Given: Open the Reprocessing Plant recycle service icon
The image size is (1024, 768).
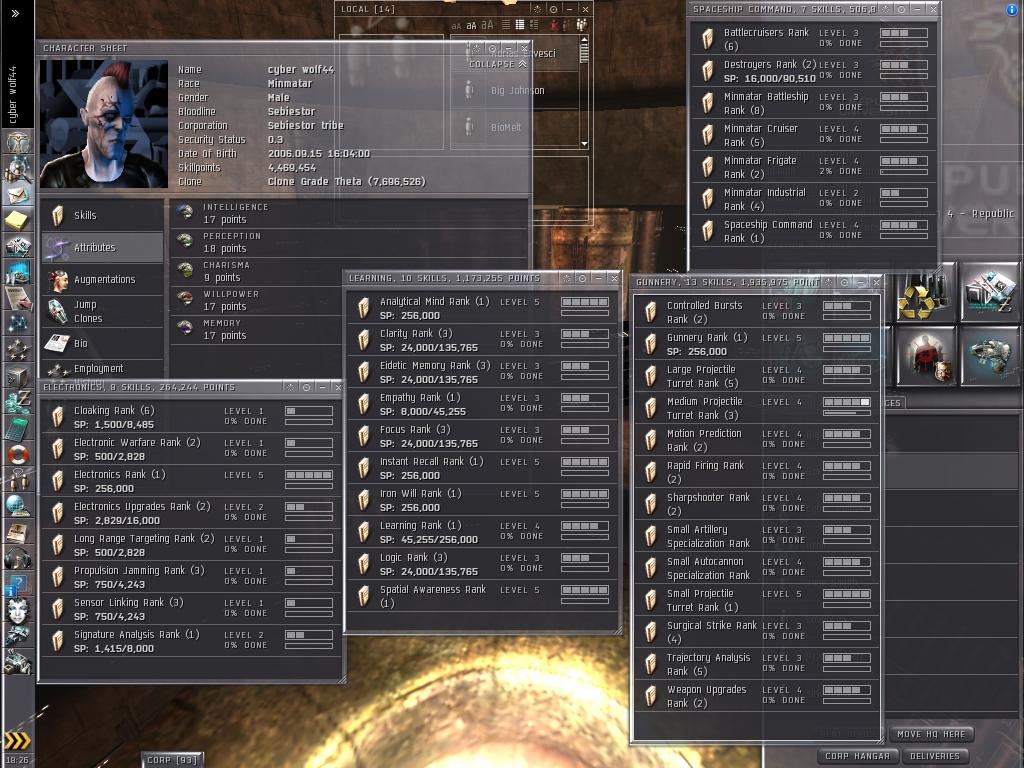Looking at the screenshot, I should coord(925,294).
